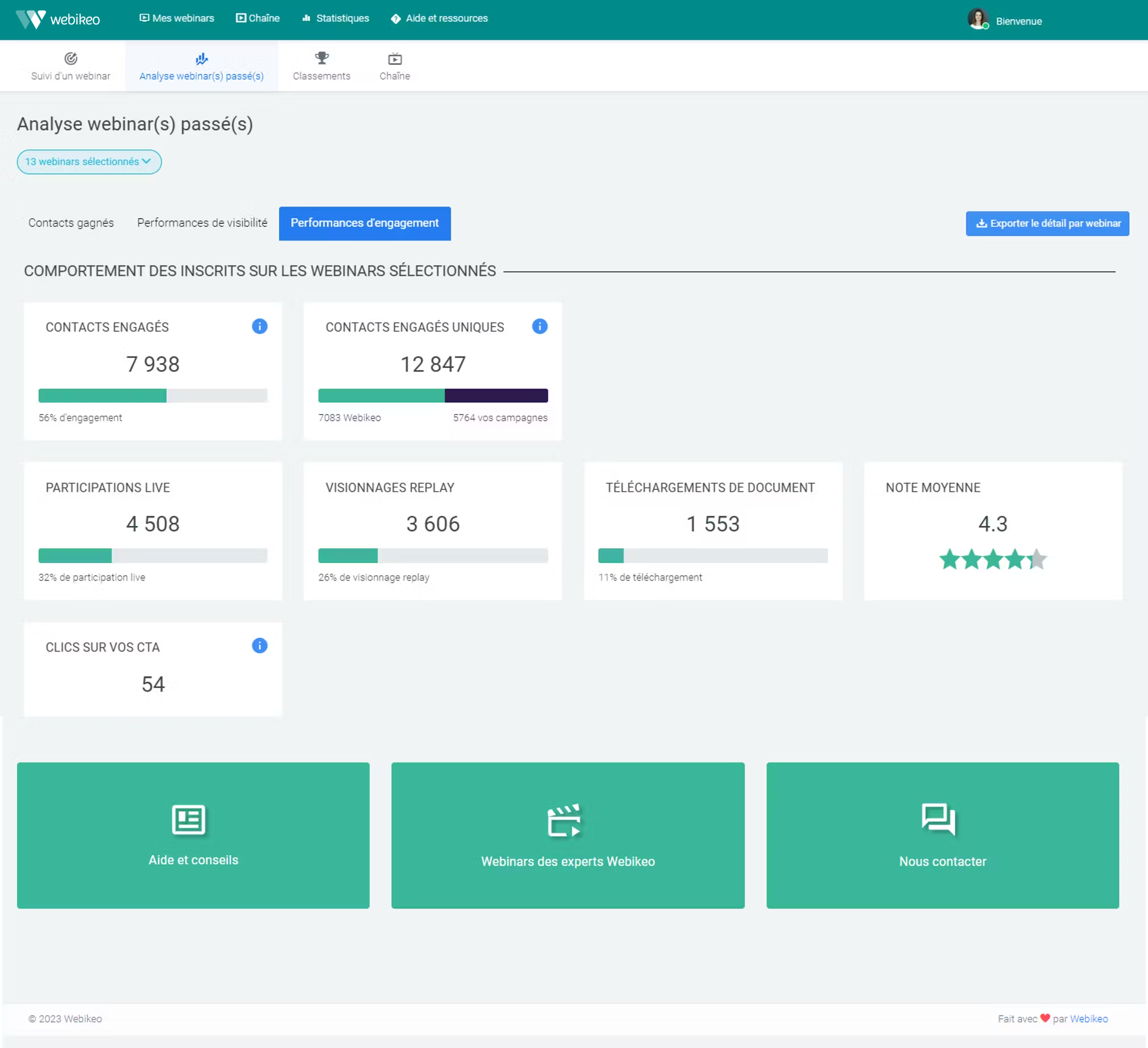Open Aide et ressources

[x=438, y=18]
